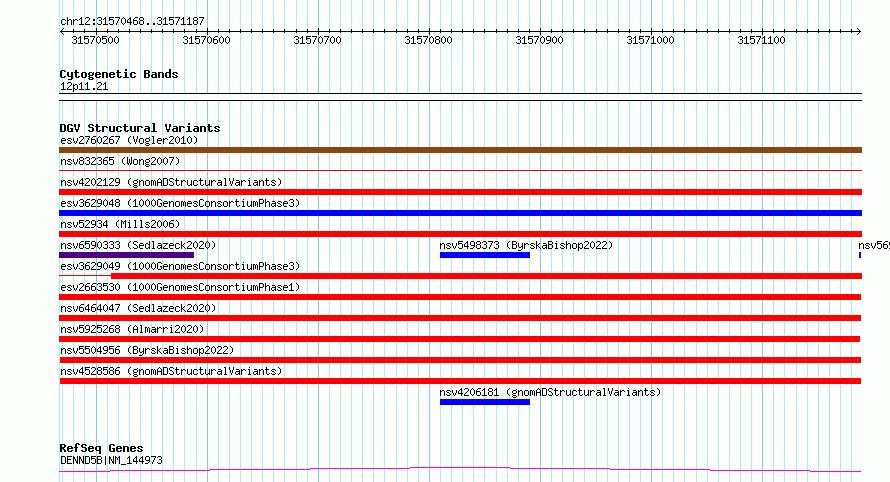Screen dimensions: 890x482
Task: Click the esv2760267 (Vogler2010) variant label
Action: [x=129, y=140]
